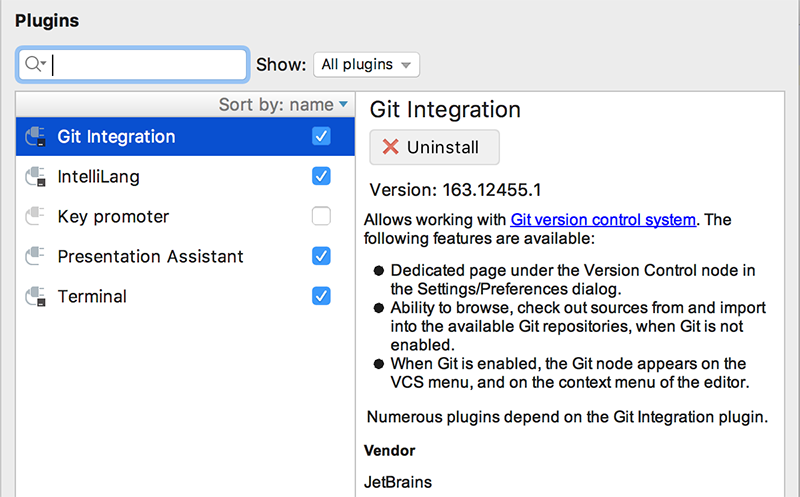Screen dimensions: 800x497
Task: Click the Terminal plugin icon
Action: pyautogui.click(x=35, y=296)
